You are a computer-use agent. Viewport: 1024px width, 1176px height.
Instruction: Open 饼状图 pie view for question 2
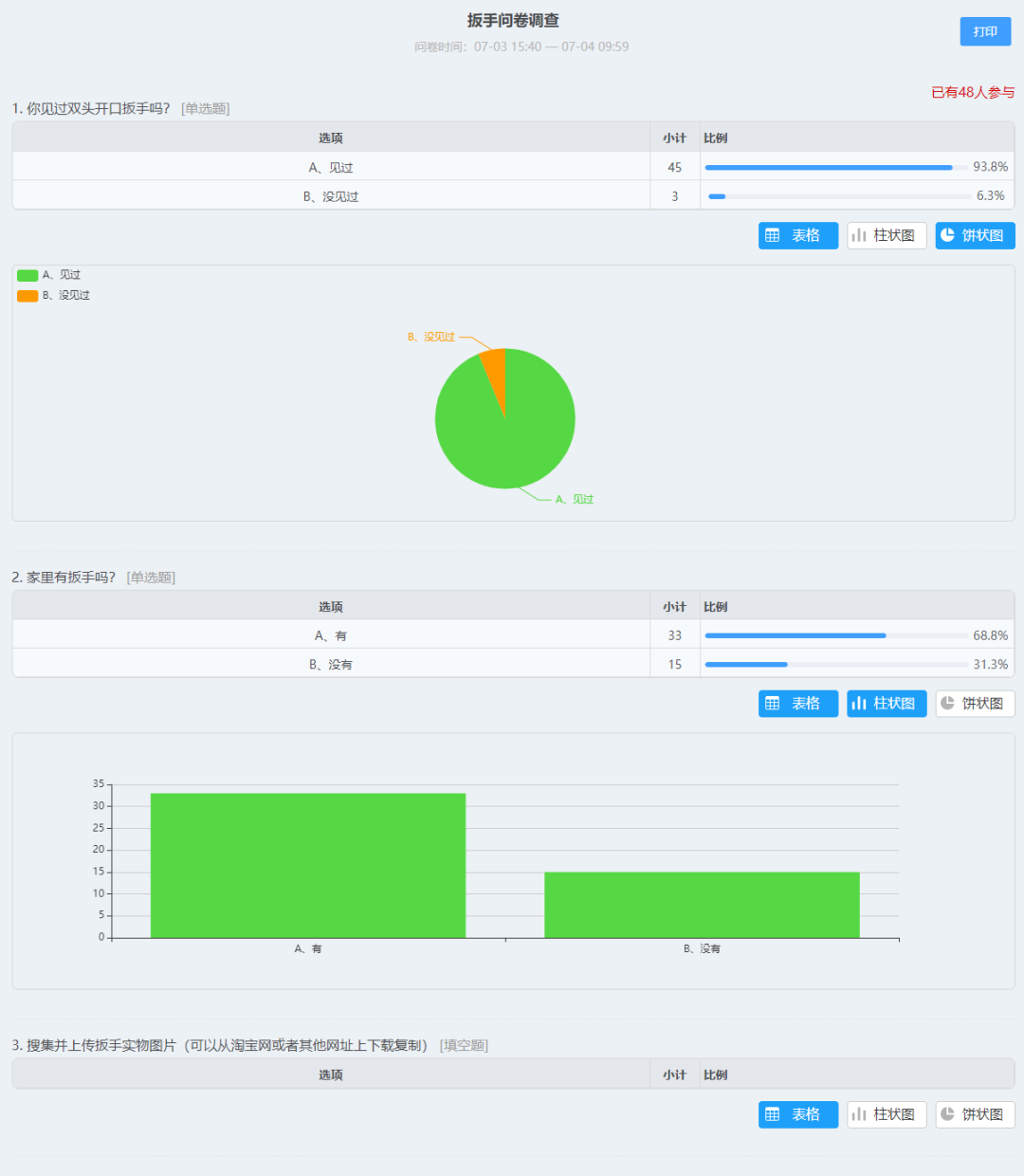[975, 703]
